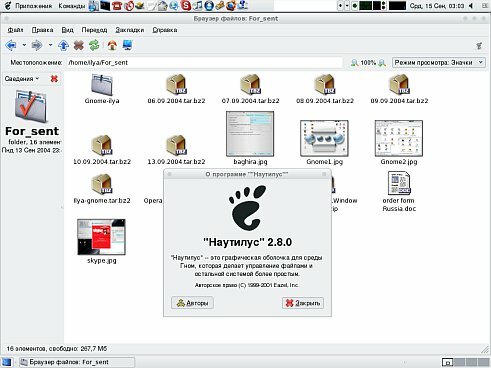Open the 'Правка' menu
The width and height of the screenshot is (491, 368).
click(42, 30)
